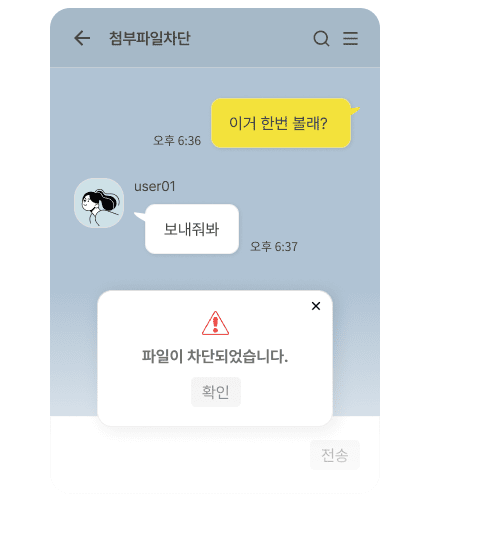
Task: Go back using the left arrow icon
Action: (82, 38)
